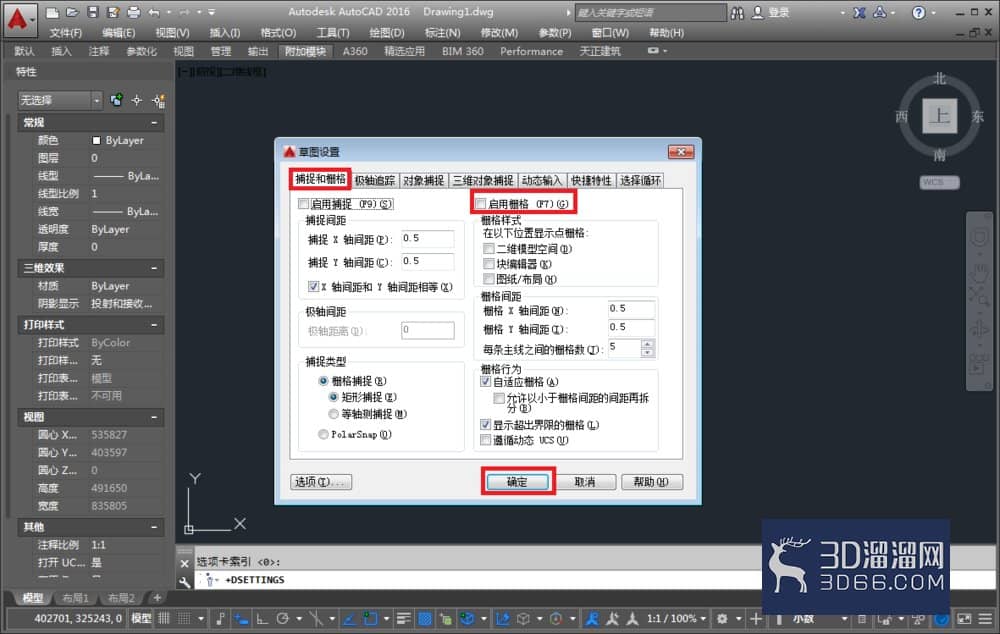1000x634 pixels.
Task: Click the clean screen icon in status bar
Action: click(x=964, y=619)
